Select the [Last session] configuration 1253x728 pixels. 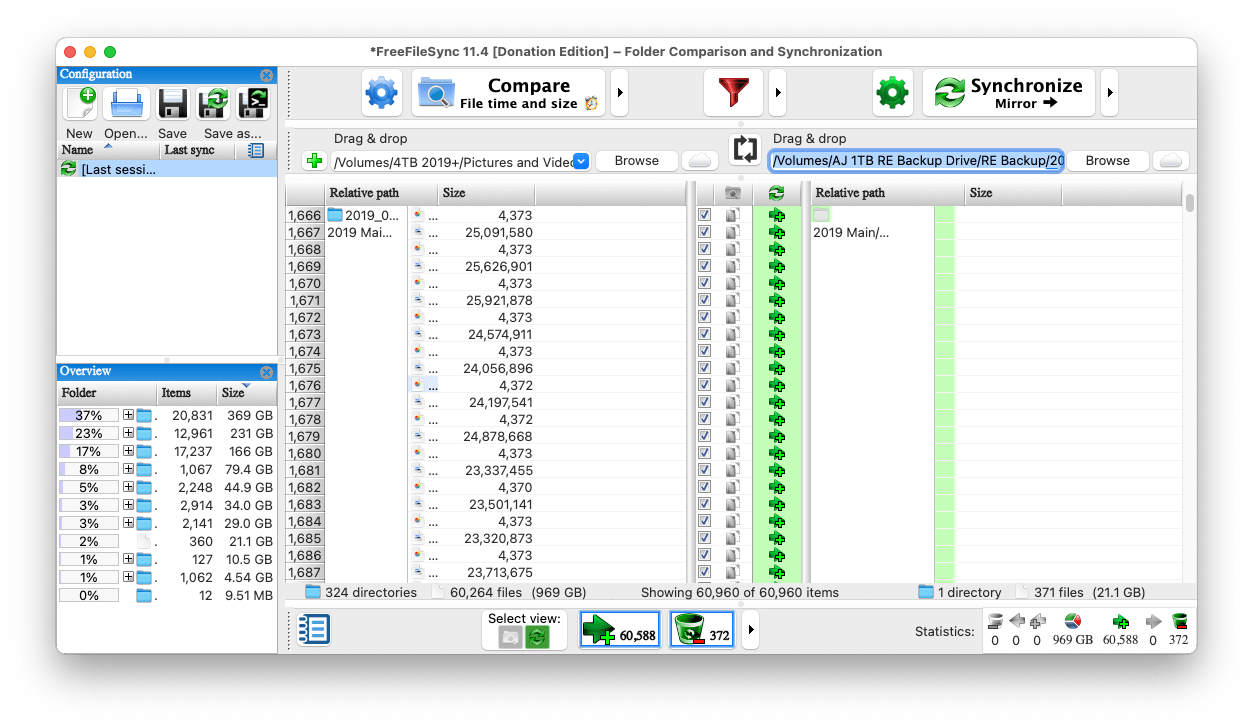click(x=167, y=169)
